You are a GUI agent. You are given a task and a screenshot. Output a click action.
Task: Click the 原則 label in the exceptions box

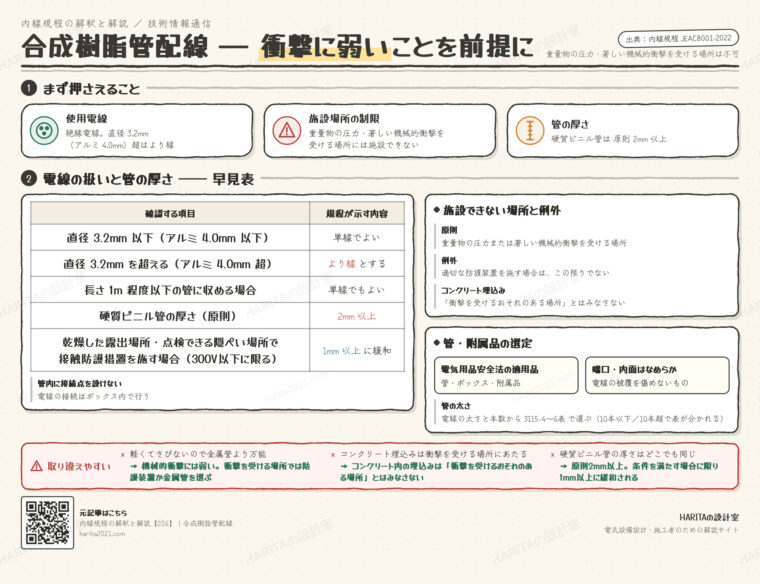(x=449, y=230)
